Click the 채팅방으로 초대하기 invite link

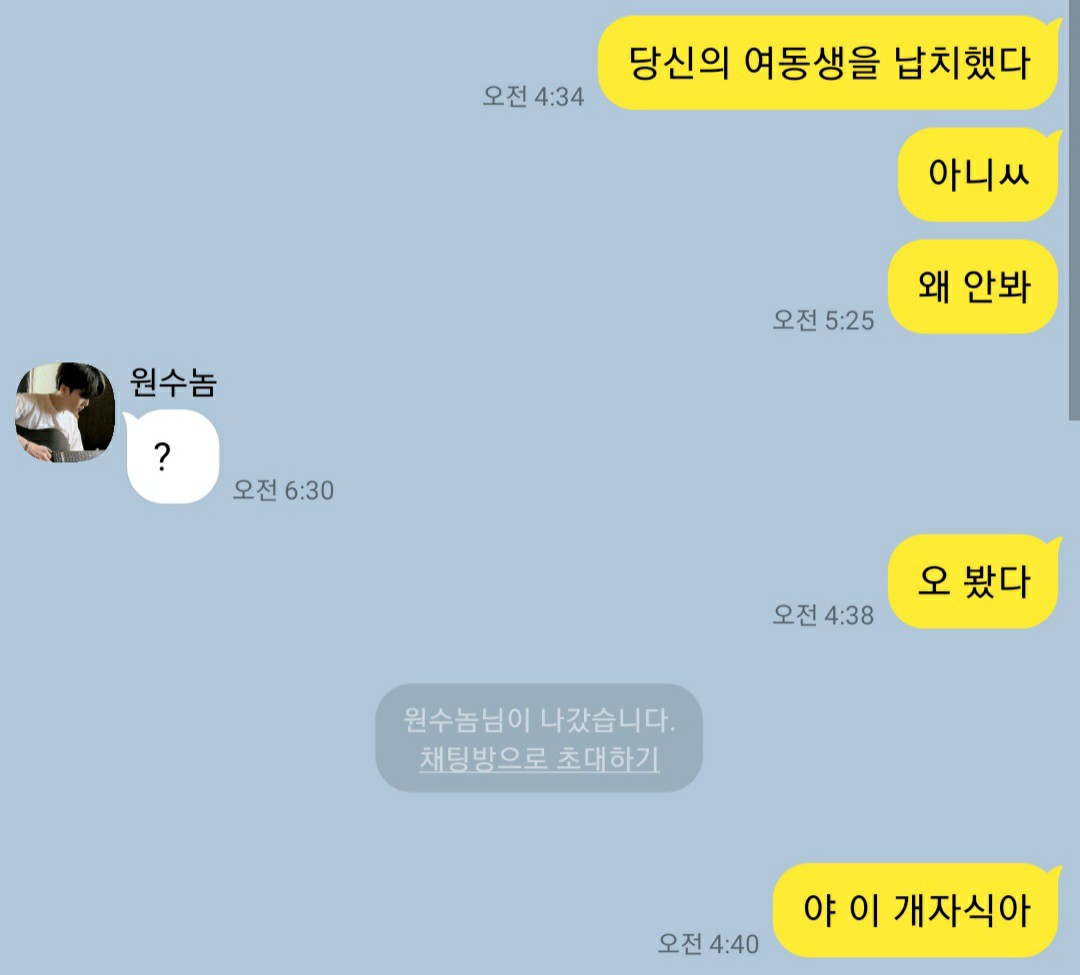coord(539,758)
